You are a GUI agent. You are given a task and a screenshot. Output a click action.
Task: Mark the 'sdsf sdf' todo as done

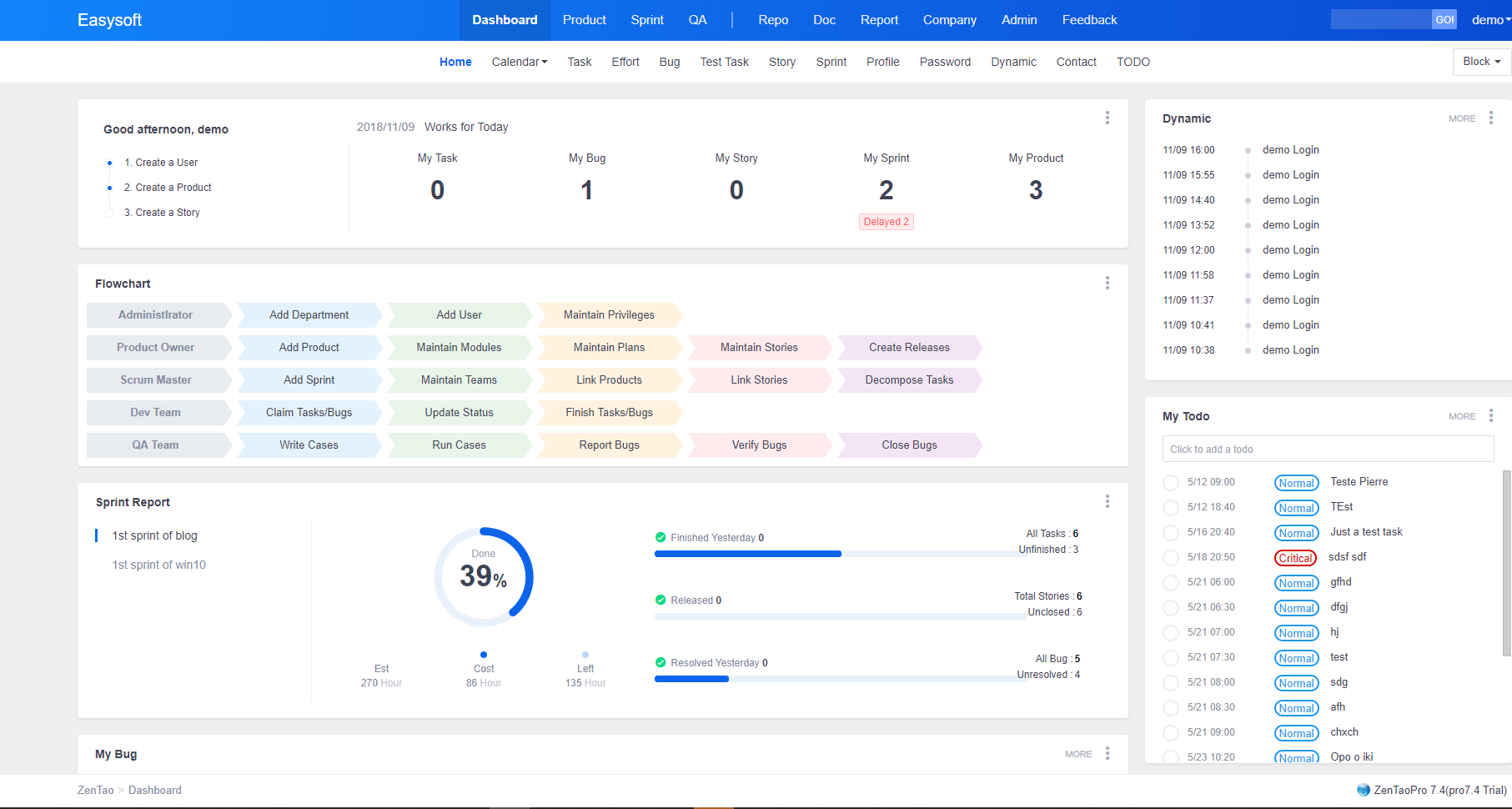coord(1171,557)
